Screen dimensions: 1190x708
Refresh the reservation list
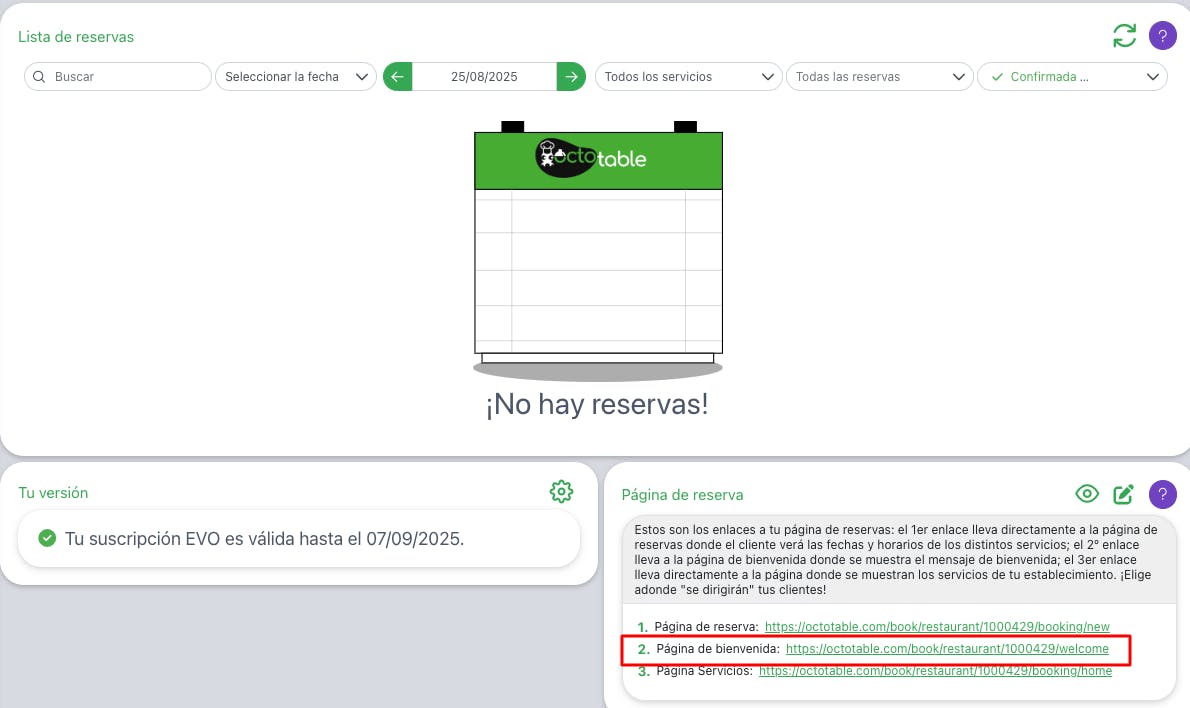click(1124, 35)
